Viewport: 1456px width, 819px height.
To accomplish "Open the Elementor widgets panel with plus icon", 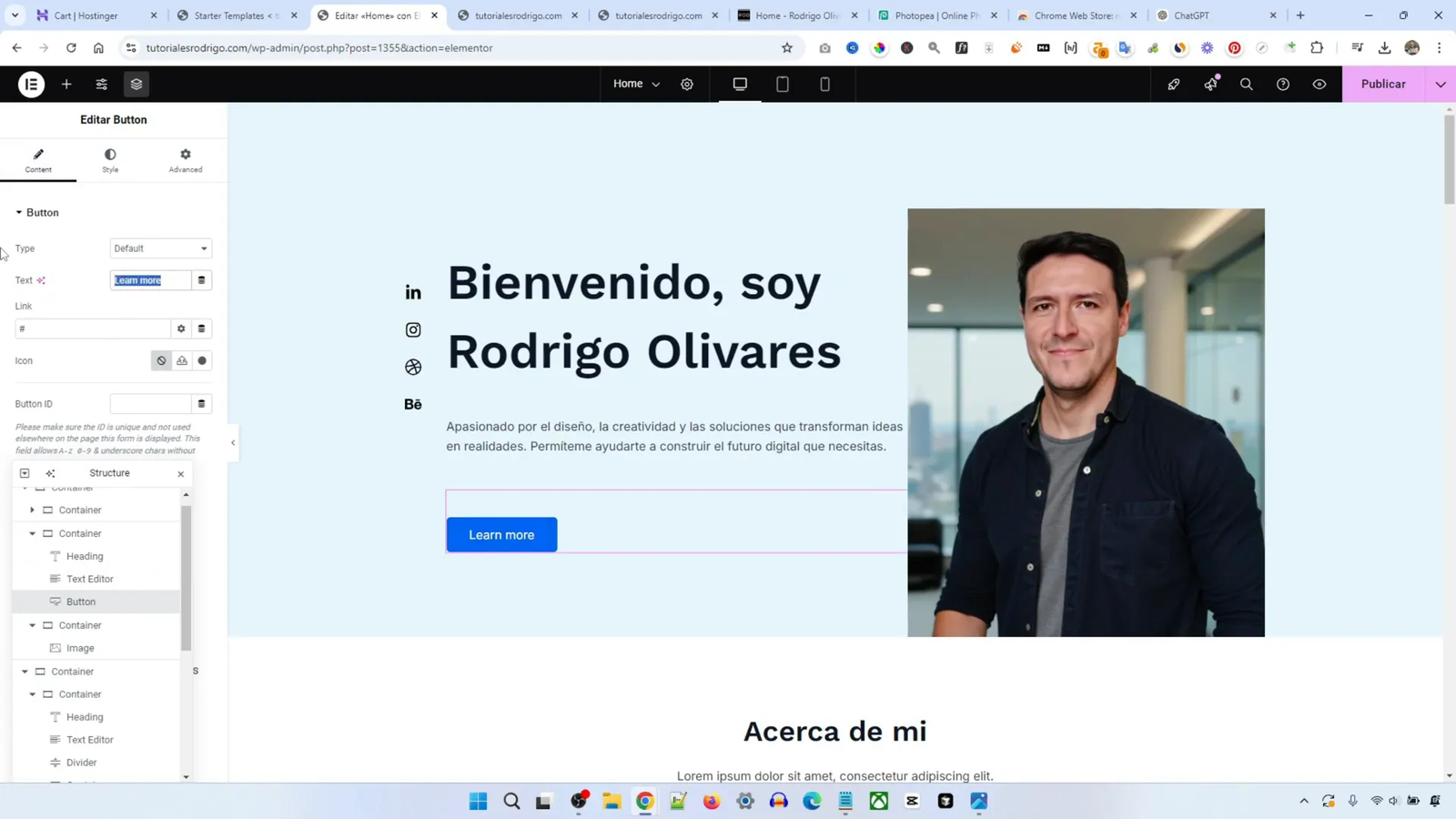I will 65,84.
